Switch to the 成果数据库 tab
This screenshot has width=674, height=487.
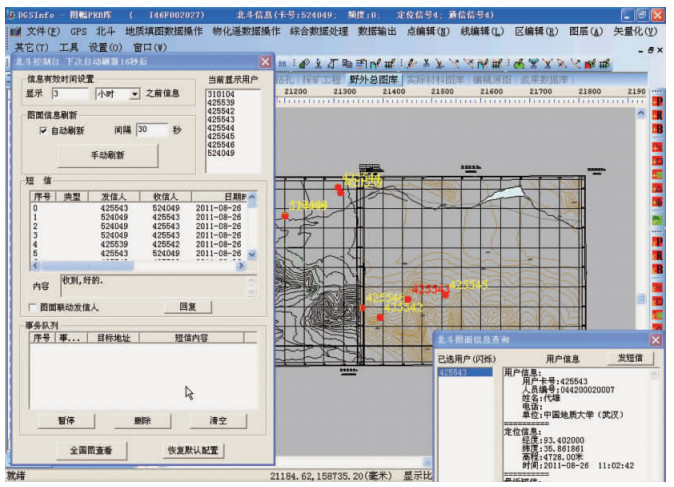pos(544,80)
